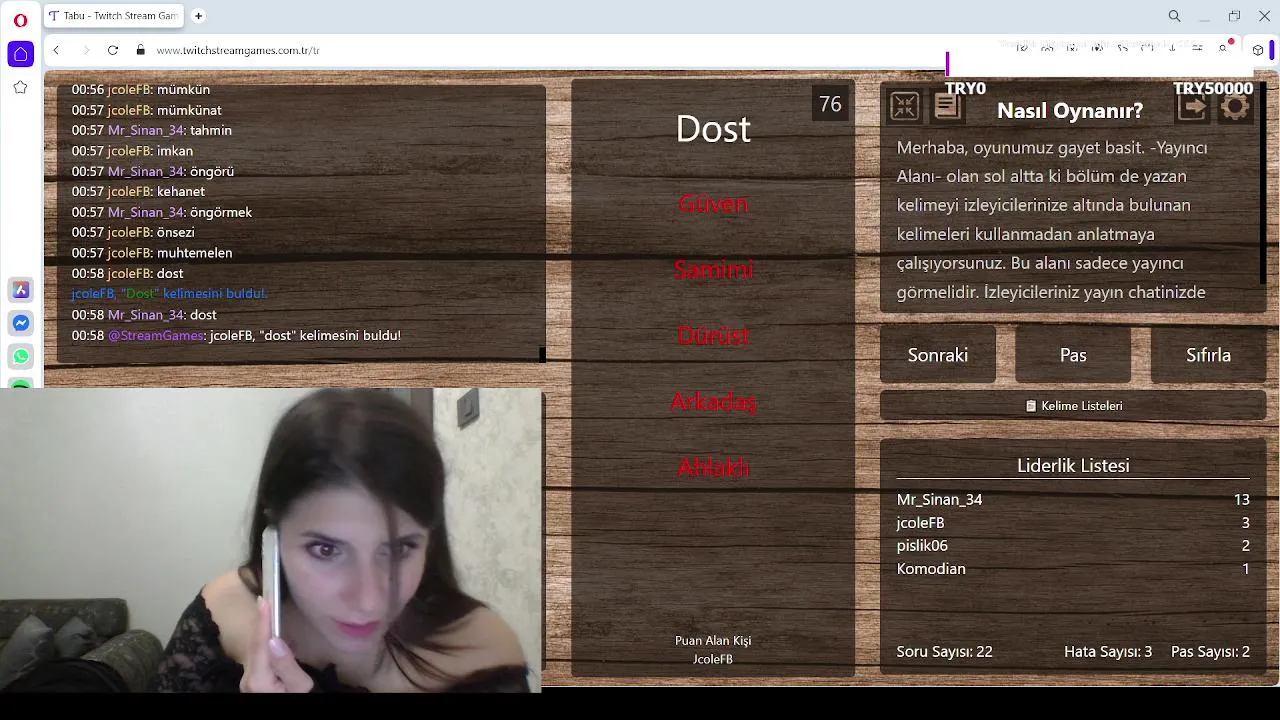Click the Nasıl Oynanır? heading
This screenshot has height=720, width=1280.
coord(1070,111)
